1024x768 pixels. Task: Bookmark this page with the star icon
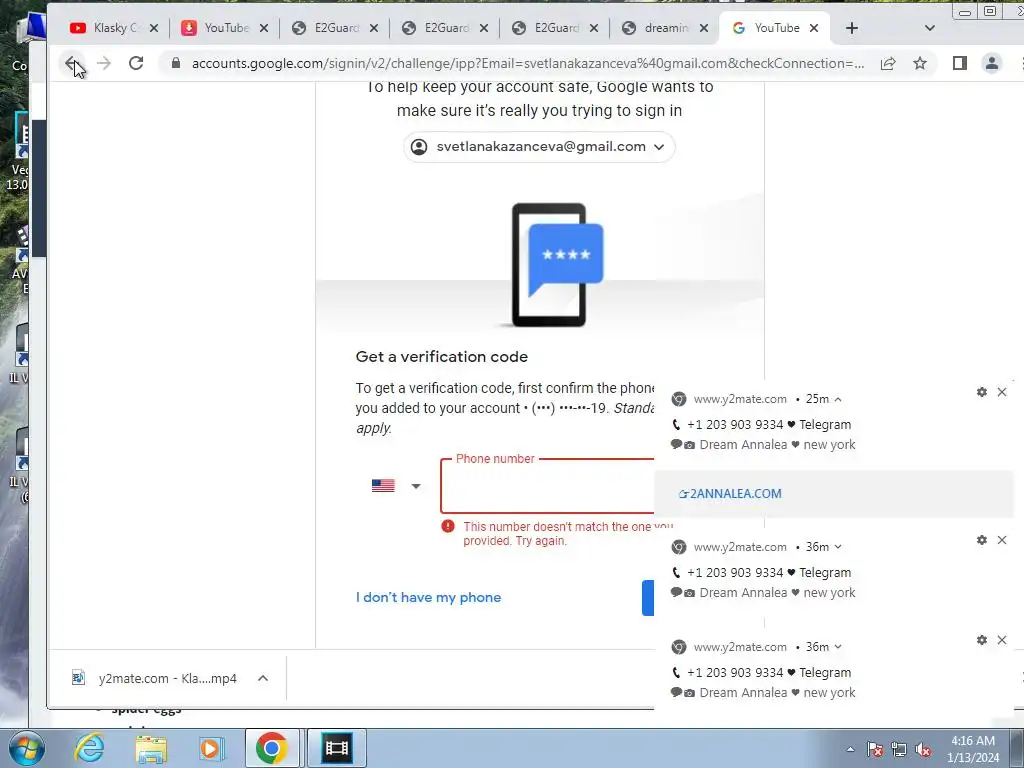coord(920,63)
